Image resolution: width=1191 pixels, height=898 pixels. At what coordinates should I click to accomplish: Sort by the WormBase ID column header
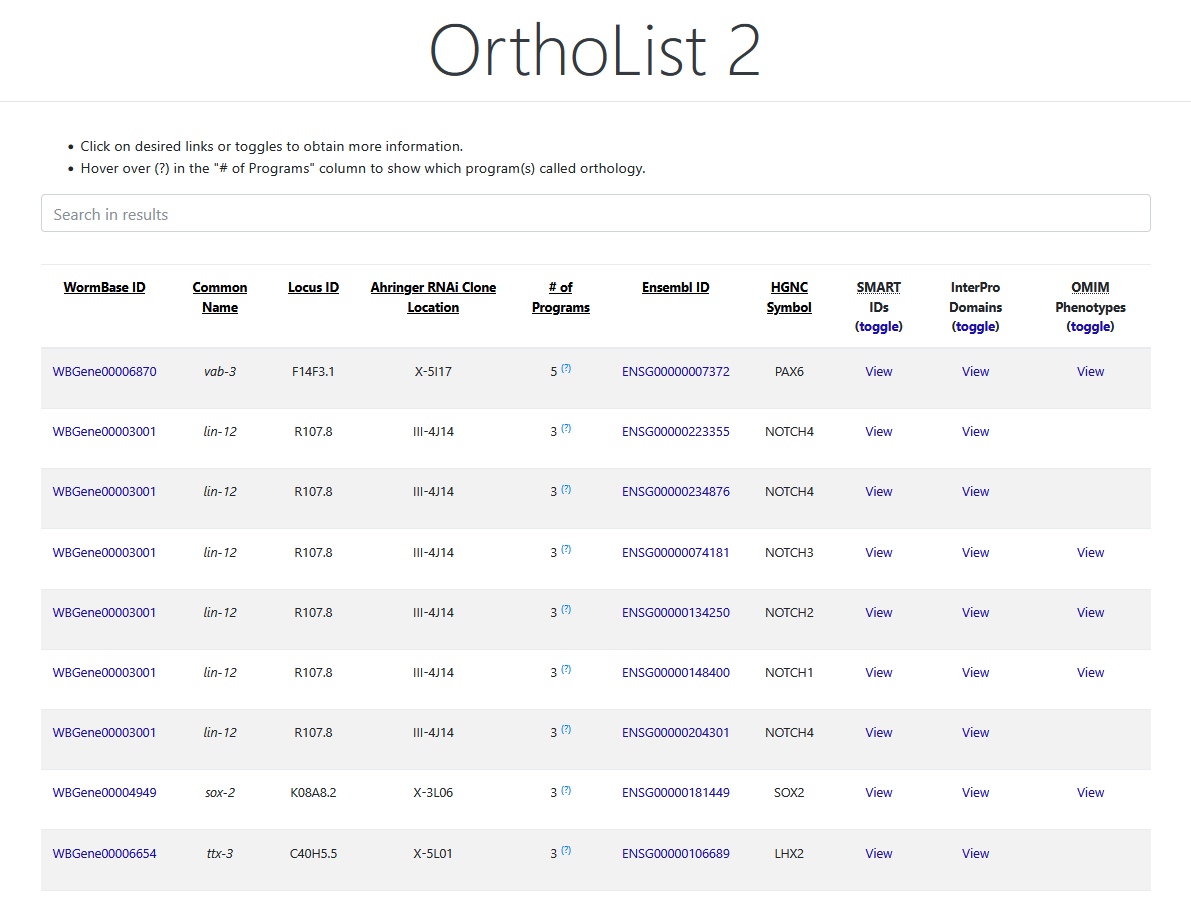click(x=104, y=288)
